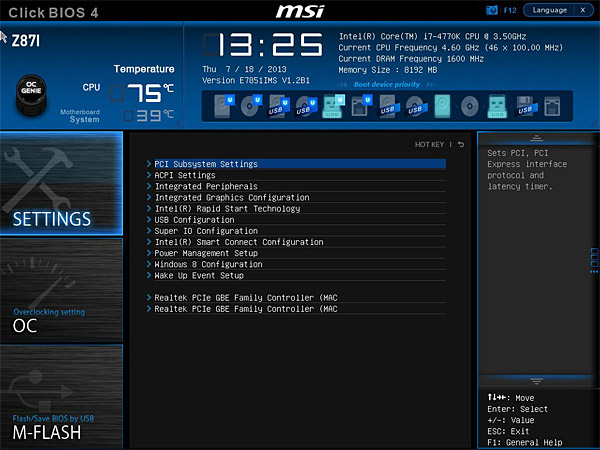Select the plain floppy-style icon at the boot bar end
This screenshot has width=600, height=450.
tap(552, 106)
